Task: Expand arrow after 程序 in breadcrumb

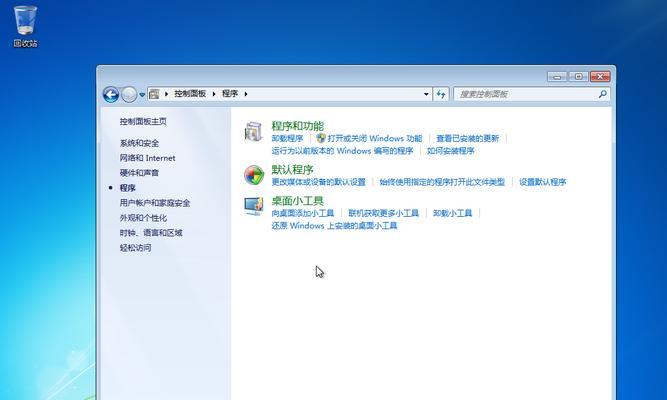Action: pos(245,94)
